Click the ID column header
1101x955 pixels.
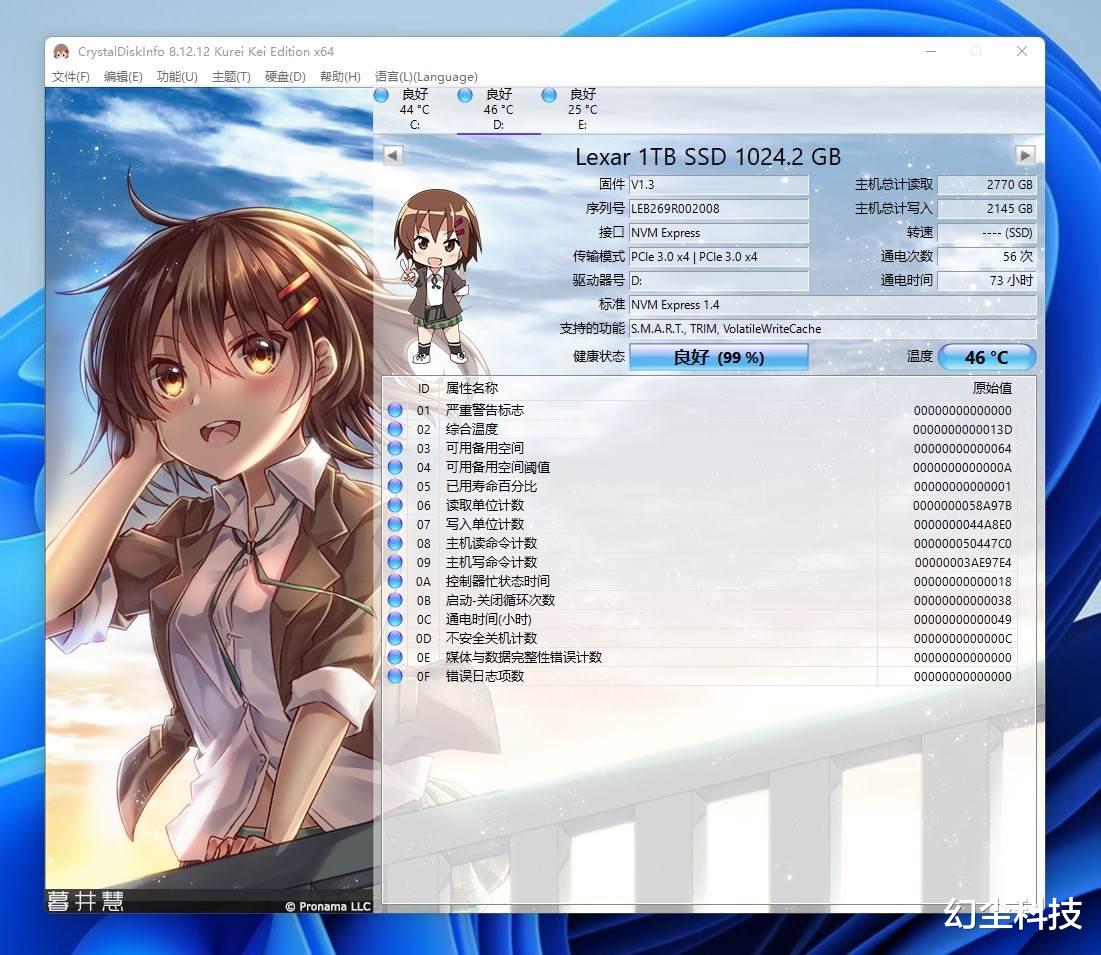pos(423,388)
